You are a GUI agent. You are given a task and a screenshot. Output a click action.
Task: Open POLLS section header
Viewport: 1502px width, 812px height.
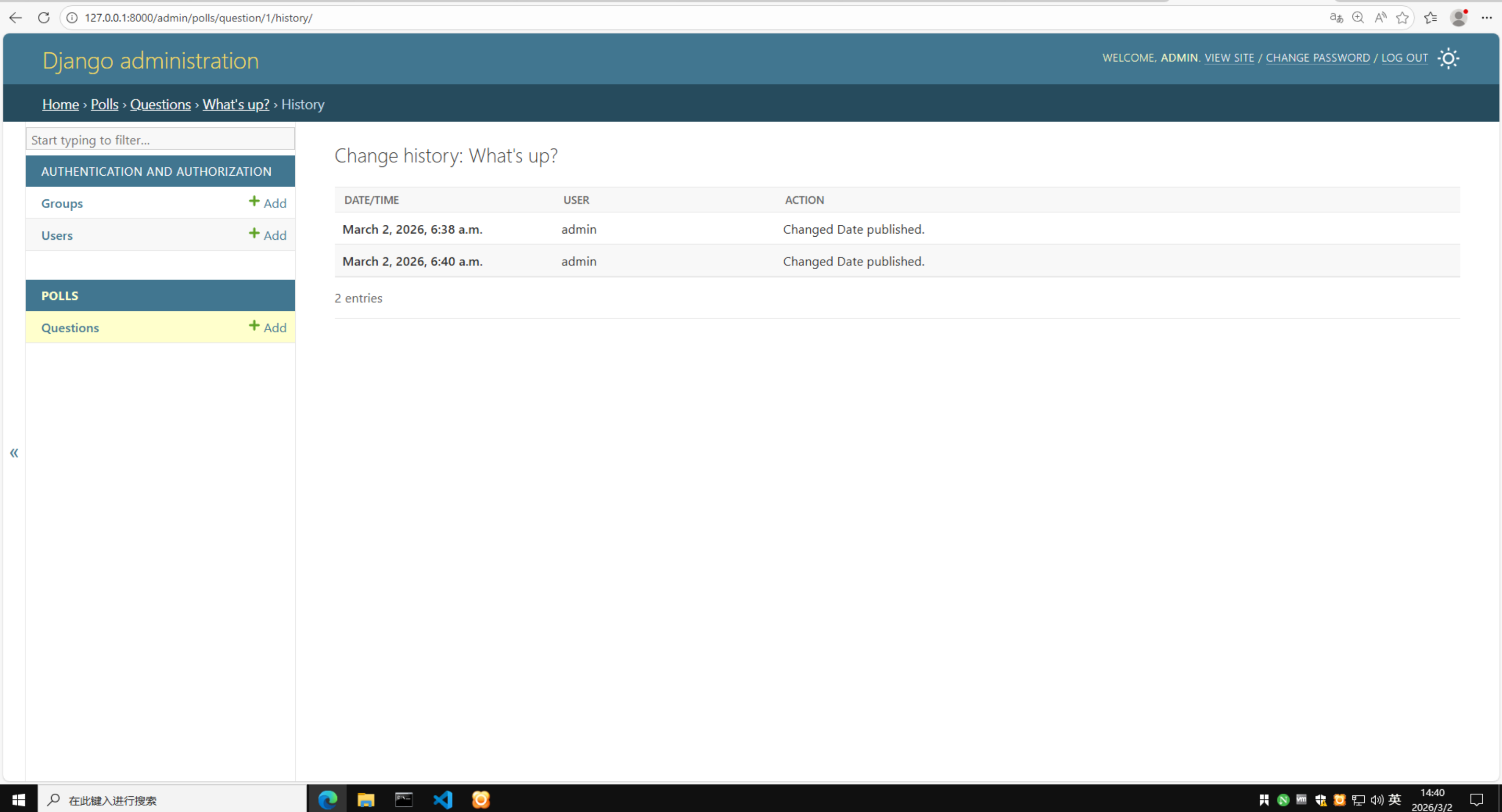59,296
